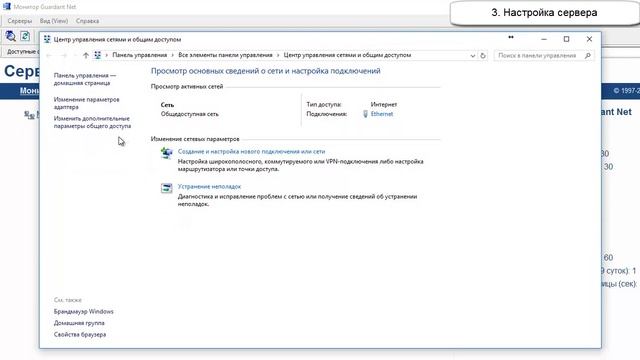This screenshot has height=360, width=640.
Task: Click the search magnifier icon
Action: pyautogui.click(x=588, y=56)
